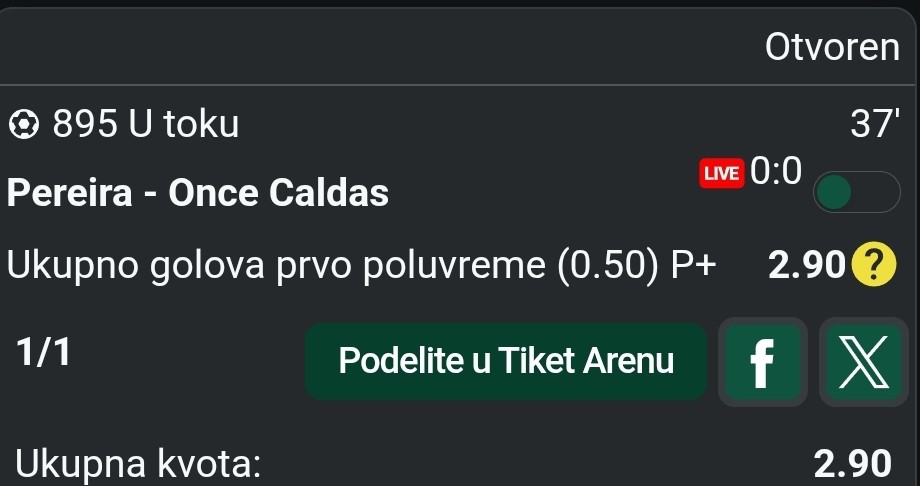Click the U toku status text
The width and height of the screenshot is (920, 486).
183,125
